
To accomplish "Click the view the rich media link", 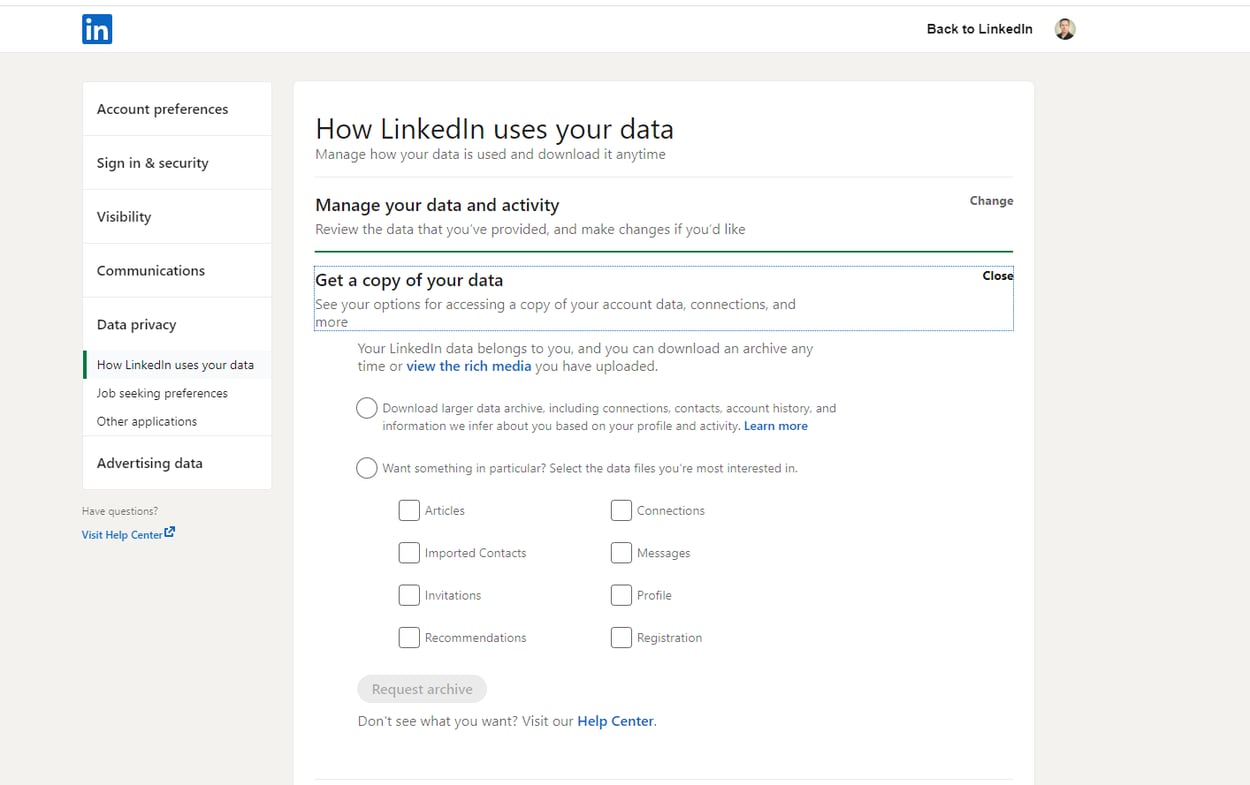I will [469, 366].
